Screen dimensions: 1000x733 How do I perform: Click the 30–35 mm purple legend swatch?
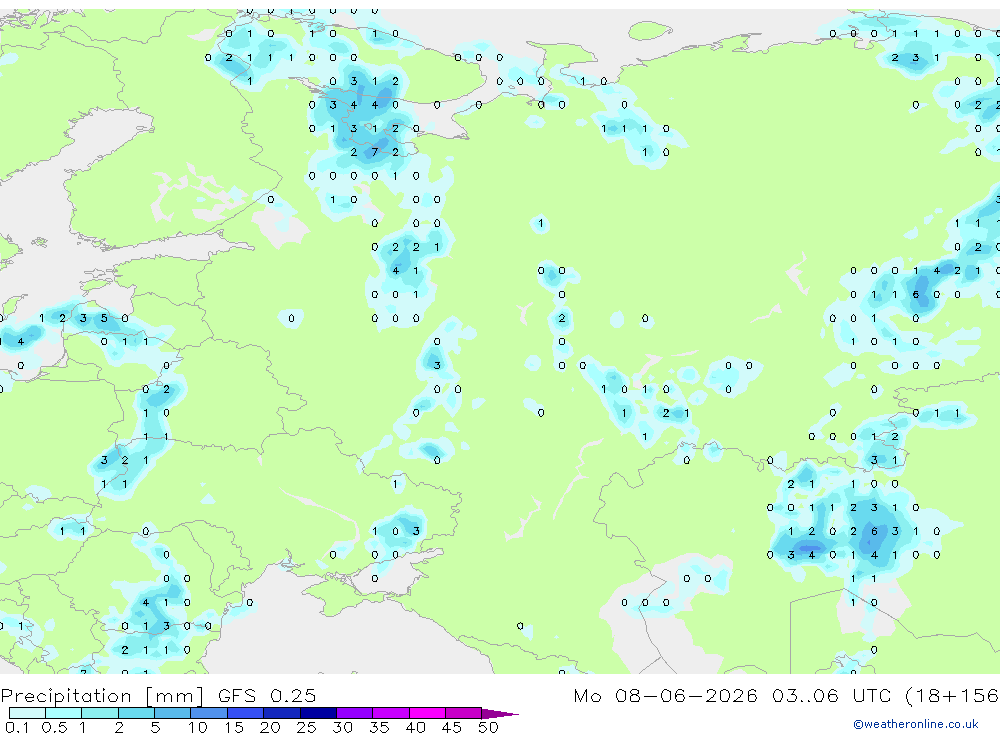[x=355, y=713]
